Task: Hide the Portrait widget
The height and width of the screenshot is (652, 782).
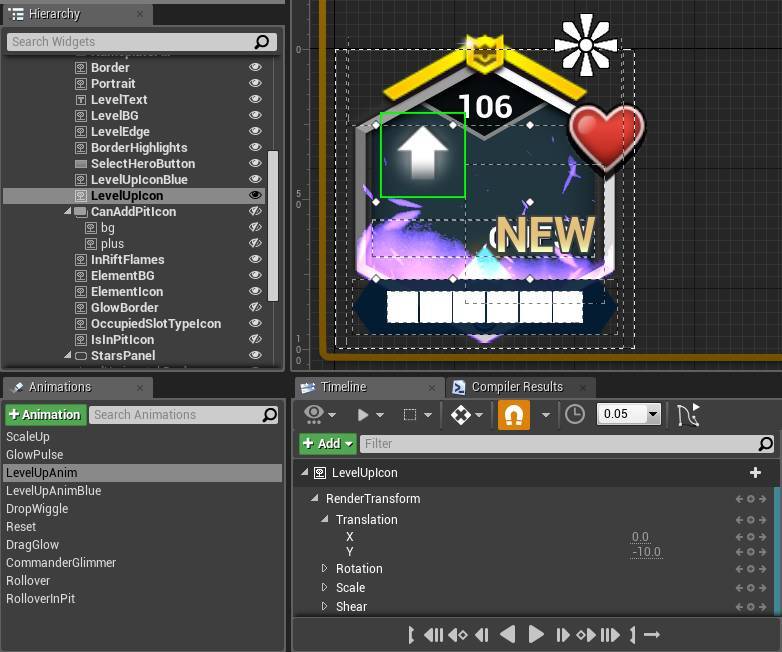Action: click(x=255, y=83)
